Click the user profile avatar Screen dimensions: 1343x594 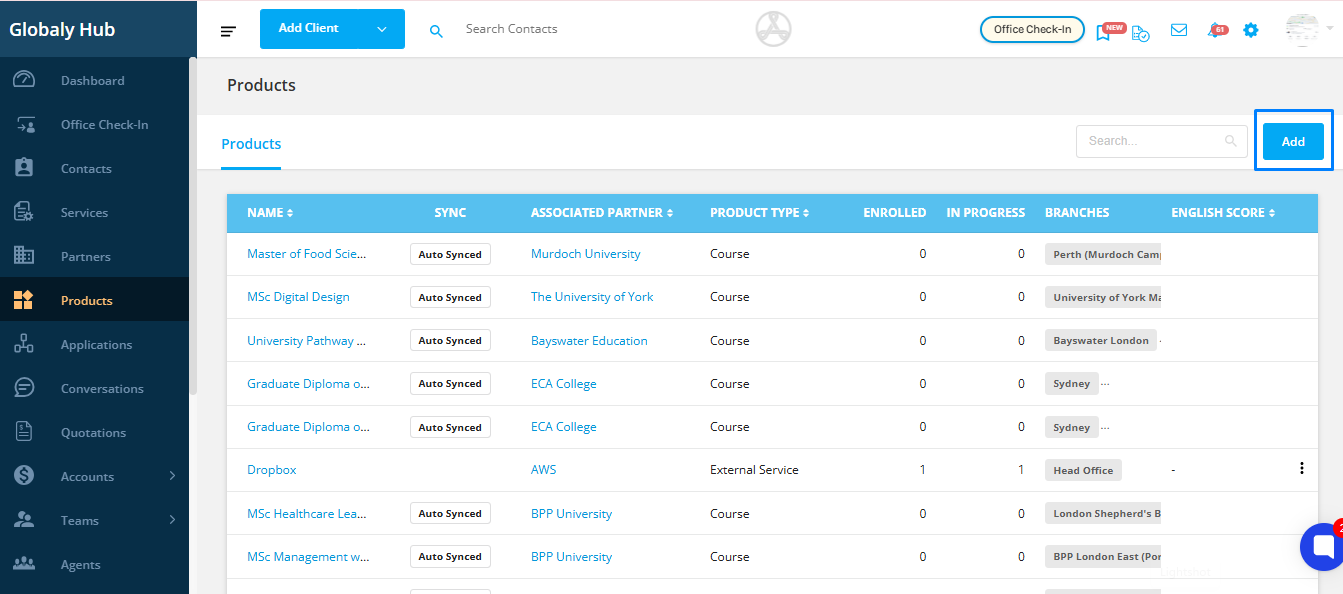1302,30
